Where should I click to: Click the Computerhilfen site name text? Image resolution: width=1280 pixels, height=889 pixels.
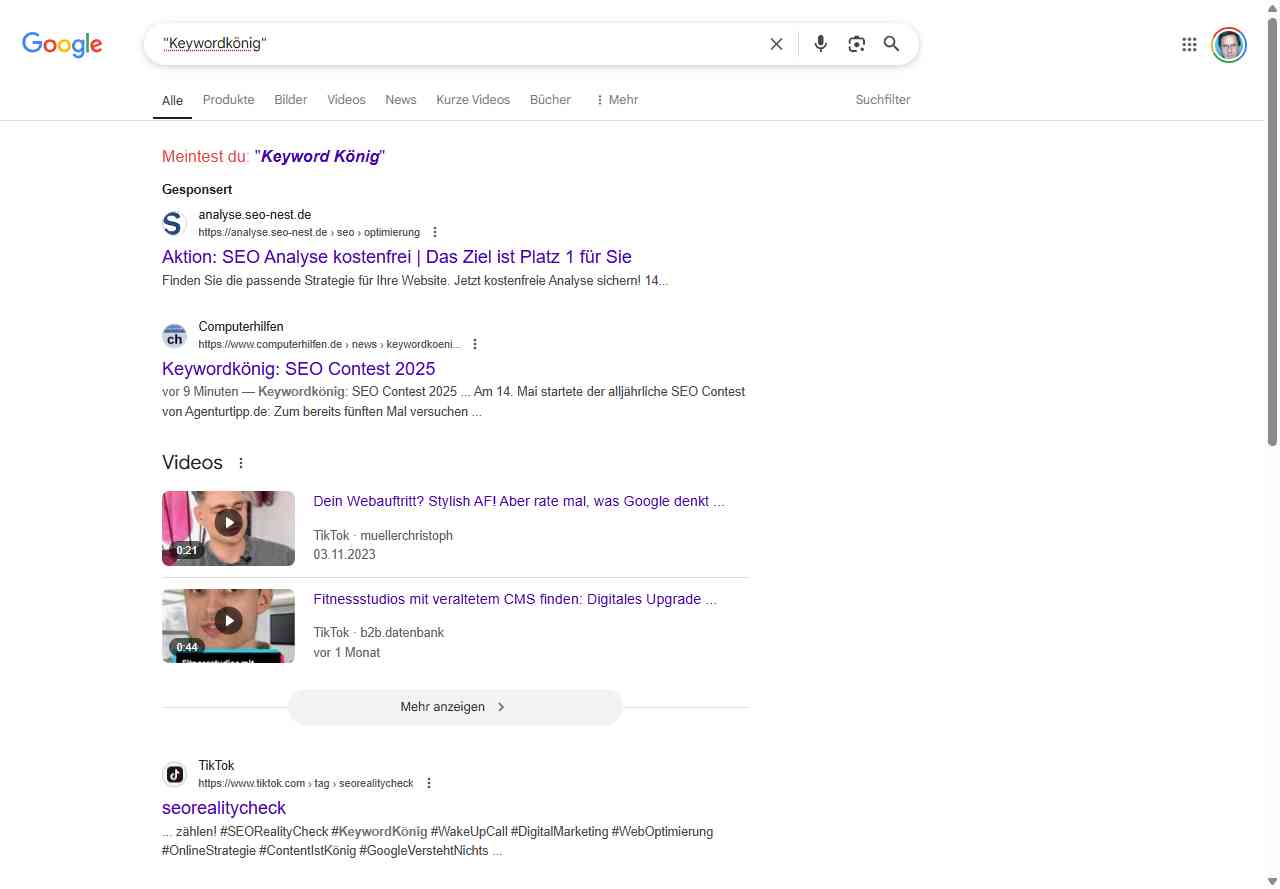(x=241, y=327)
